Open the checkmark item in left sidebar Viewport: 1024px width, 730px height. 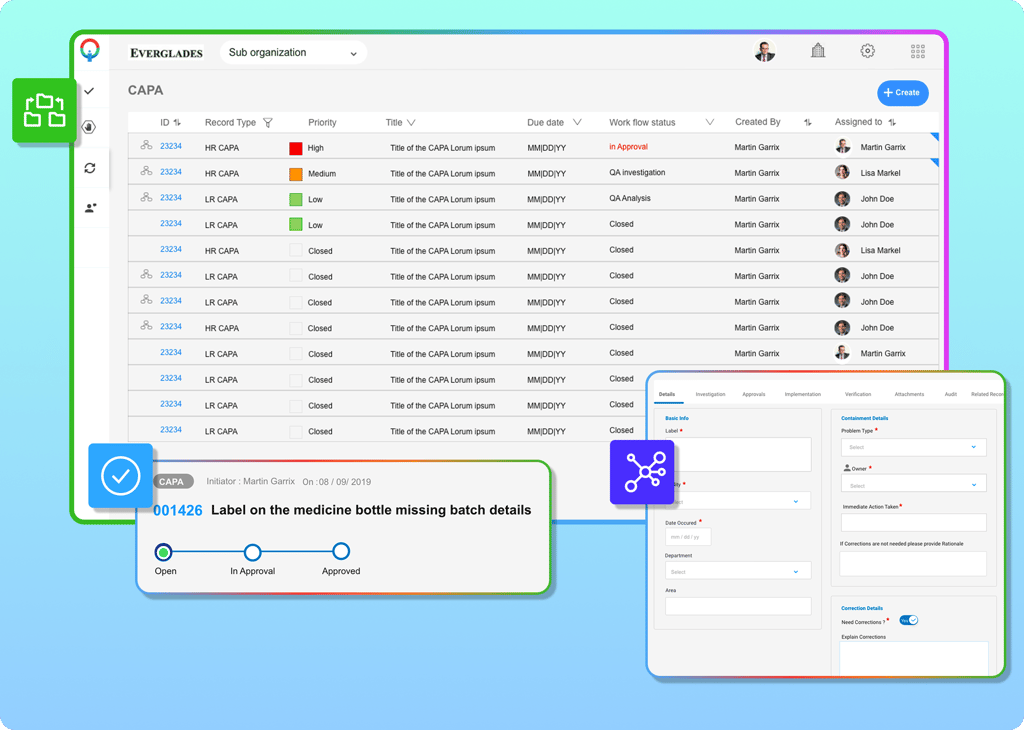89,91
